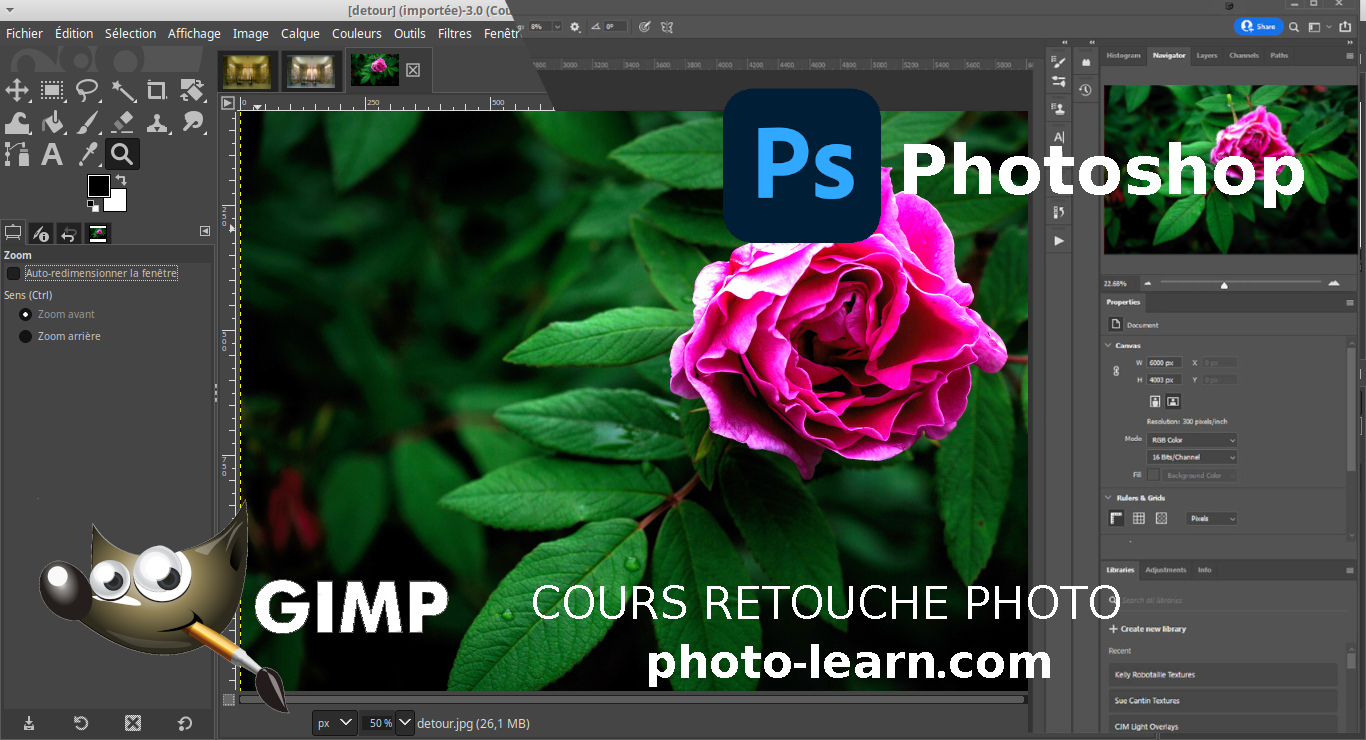
Task: Select the Warp Transform tool
Action: pos(17,123)
